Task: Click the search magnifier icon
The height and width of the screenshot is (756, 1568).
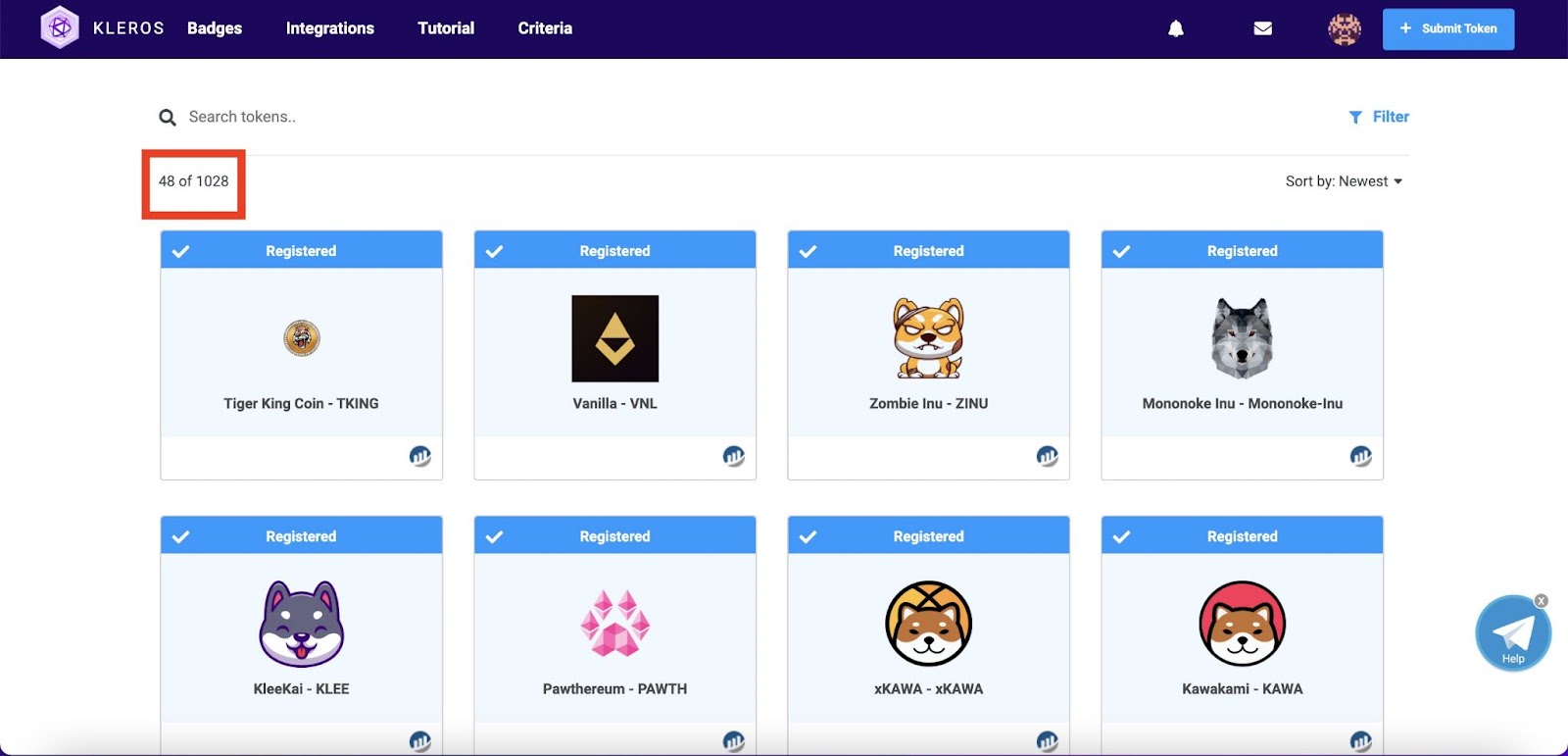Action: [168, 118]
